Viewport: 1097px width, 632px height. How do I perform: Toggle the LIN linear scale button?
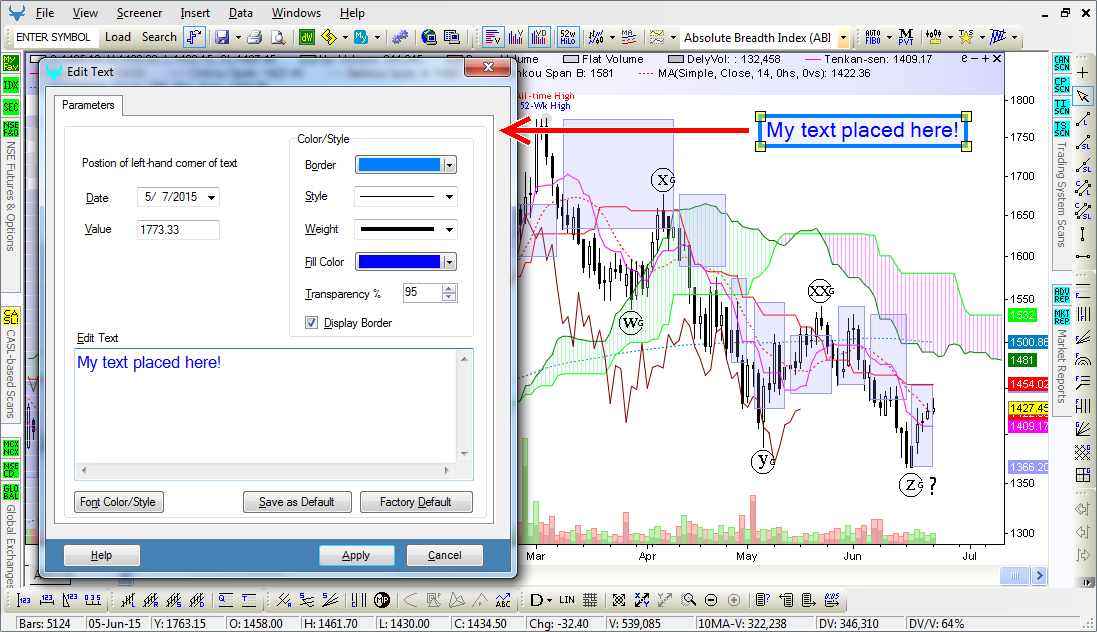567,600
